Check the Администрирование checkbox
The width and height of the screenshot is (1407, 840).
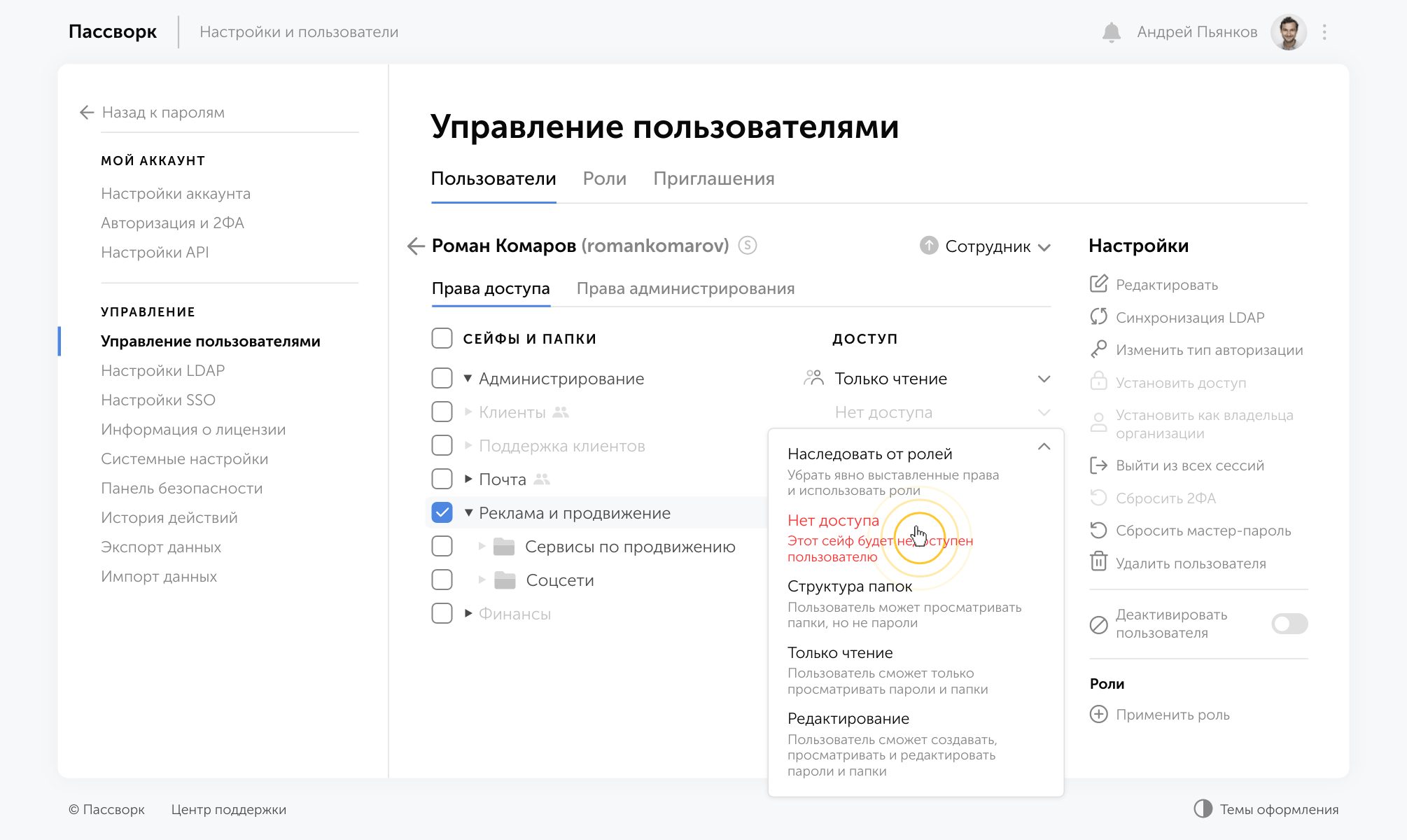pyautogui.click(x=442, y=378)
